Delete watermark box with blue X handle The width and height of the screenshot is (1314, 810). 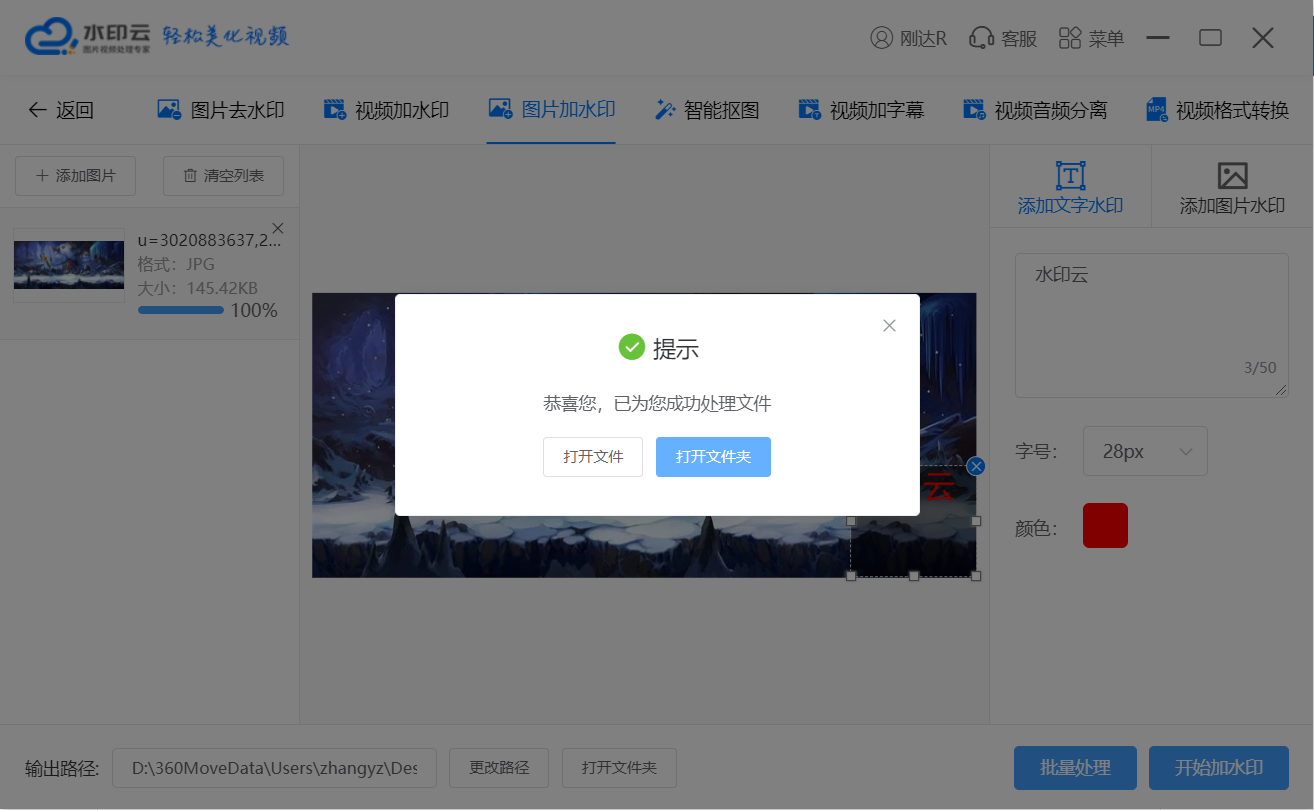point(977,466)
